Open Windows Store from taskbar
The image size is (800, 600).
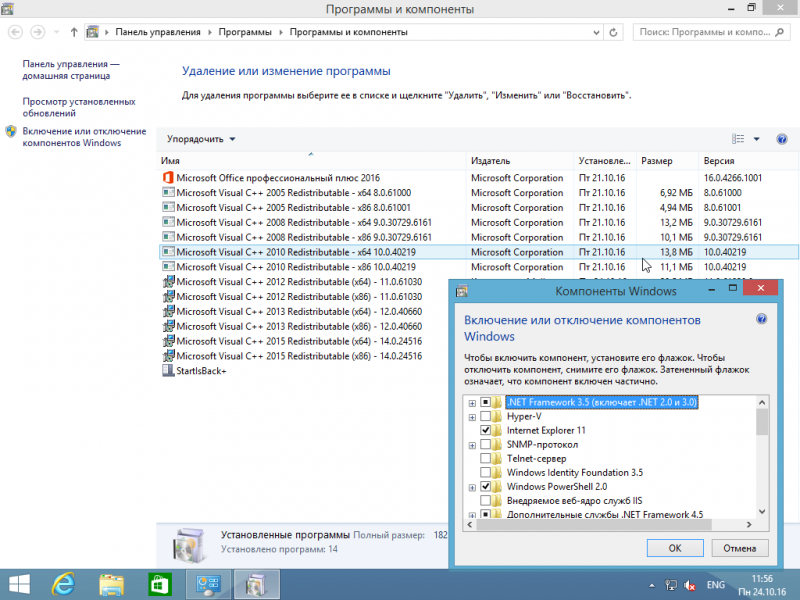point(160,585)
